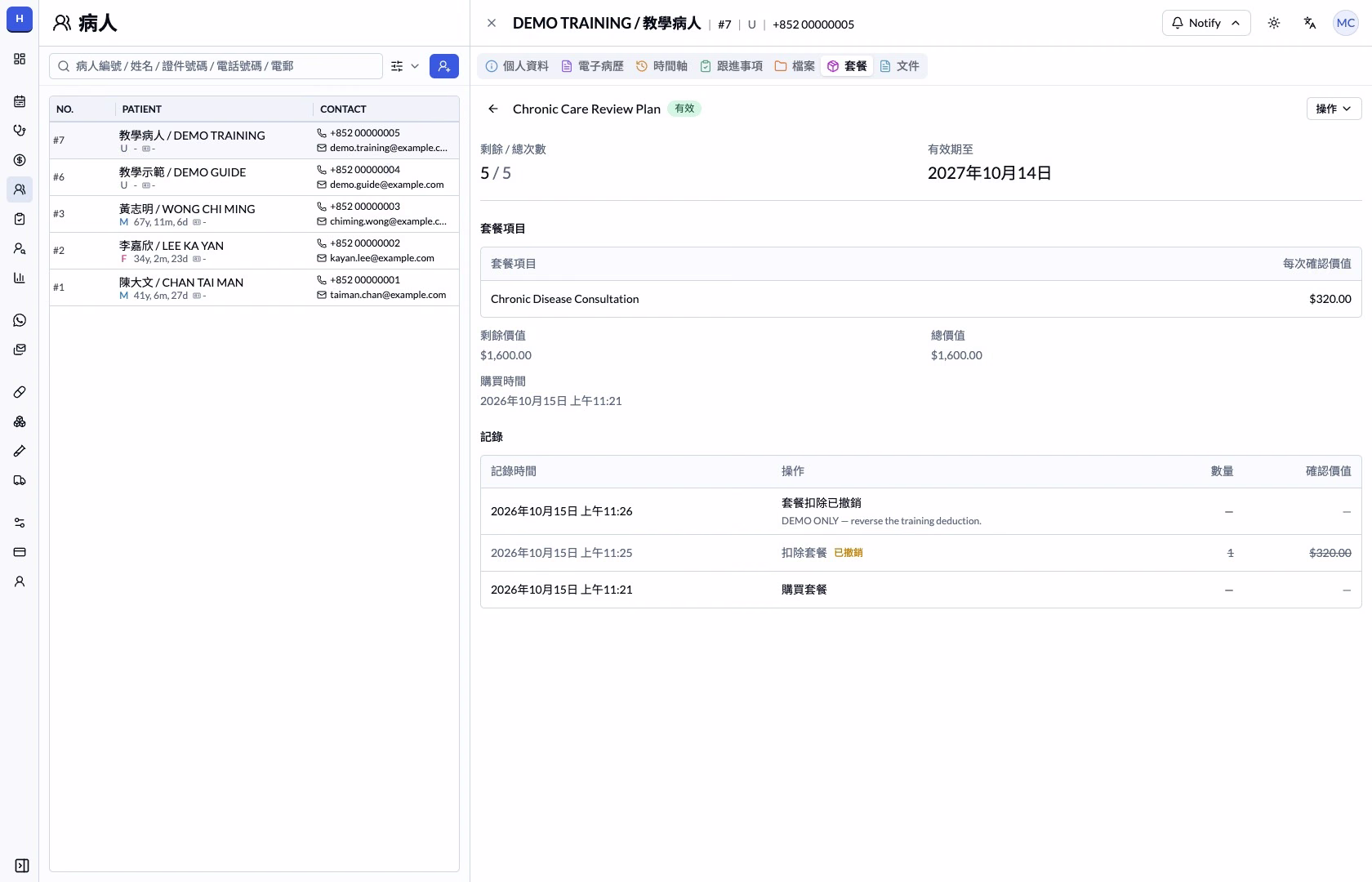Close the DEMO TRAINING patient panel
The image size is (1372, 882).
coord(492,23)
